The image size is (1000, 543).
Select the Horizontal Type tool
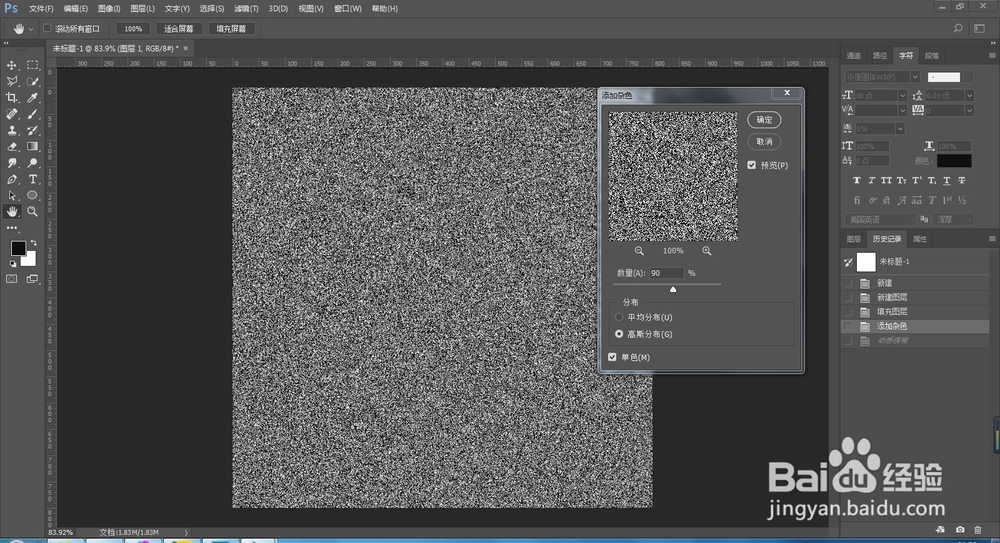coord(32,179)
